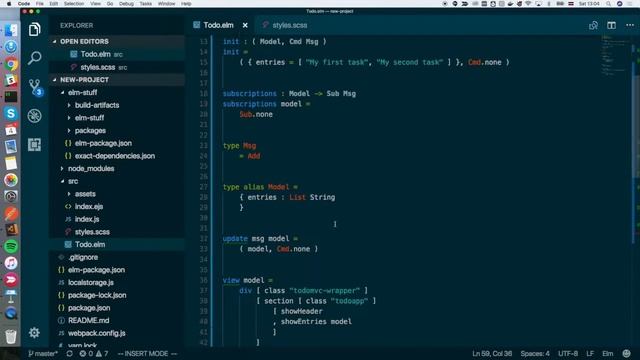Open index.js in src folder

(x=117, y=219)
